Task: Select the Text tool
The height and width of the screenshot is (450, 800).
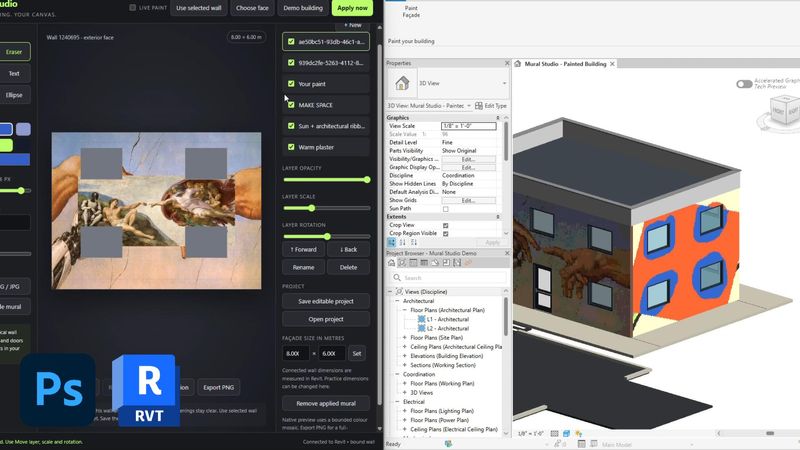Action: pyautogui.click(x=14, y=73)
